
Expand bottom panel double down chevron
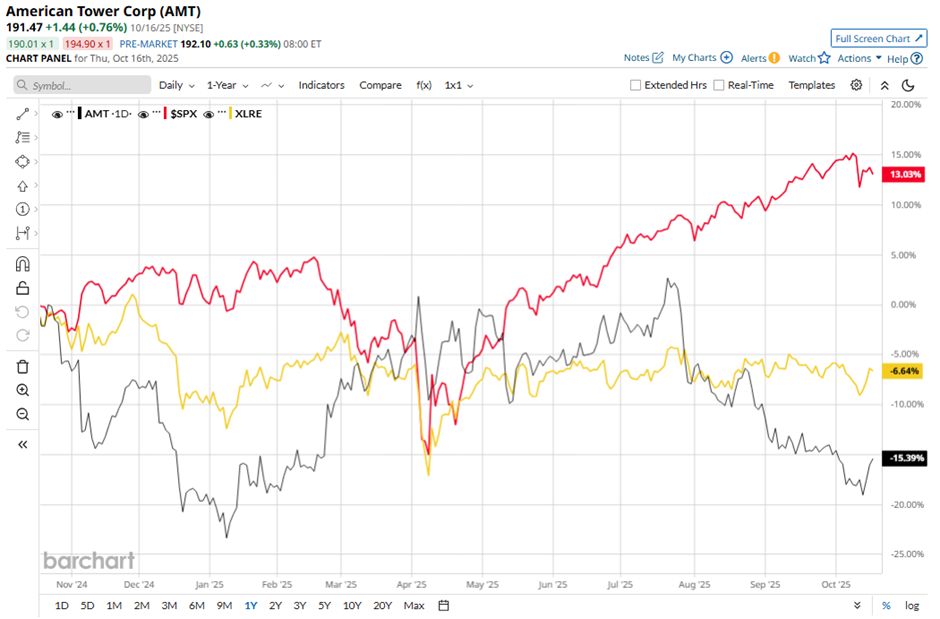(857, 605)
